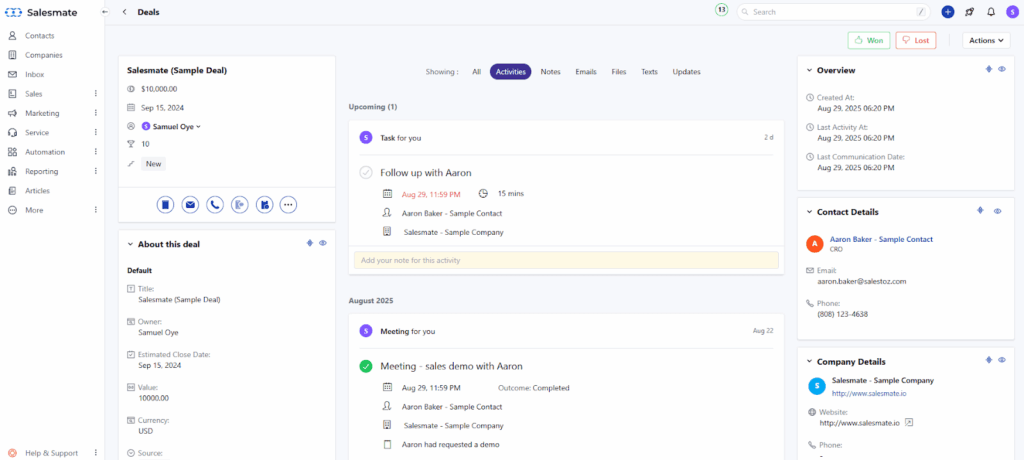Click the rocket icon in top bar

click(x=969, y=12)
